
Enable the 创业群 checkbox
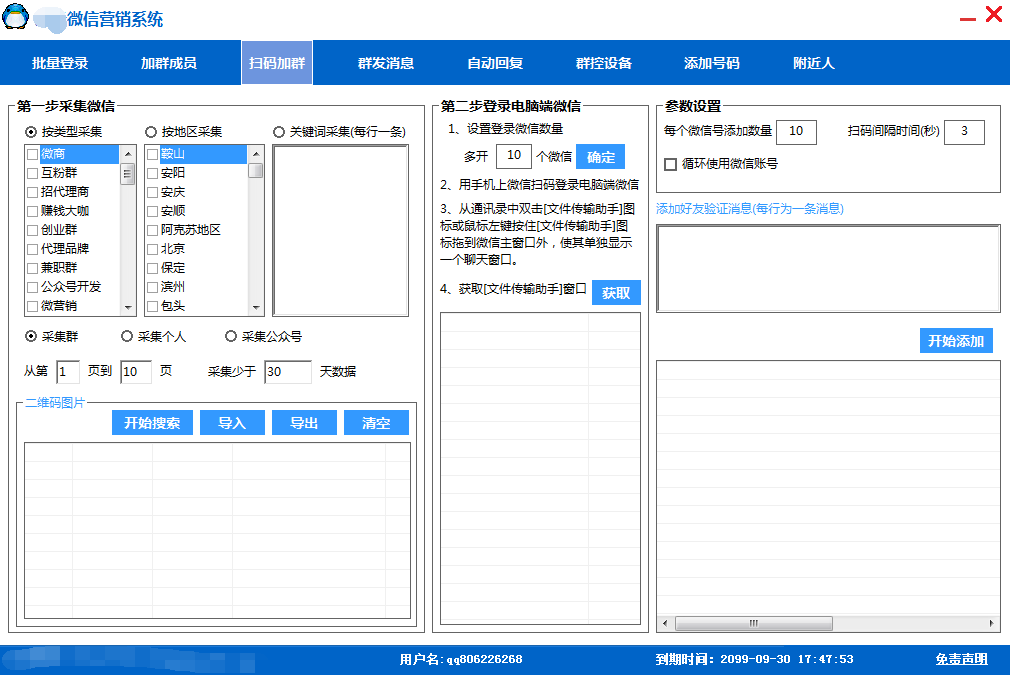tap(33, 231)
